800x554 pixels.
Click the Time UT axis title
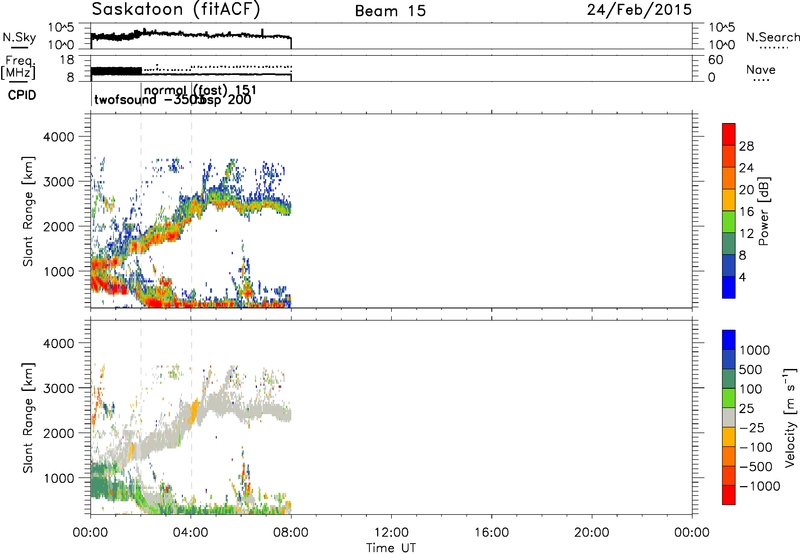click(391, 548)
